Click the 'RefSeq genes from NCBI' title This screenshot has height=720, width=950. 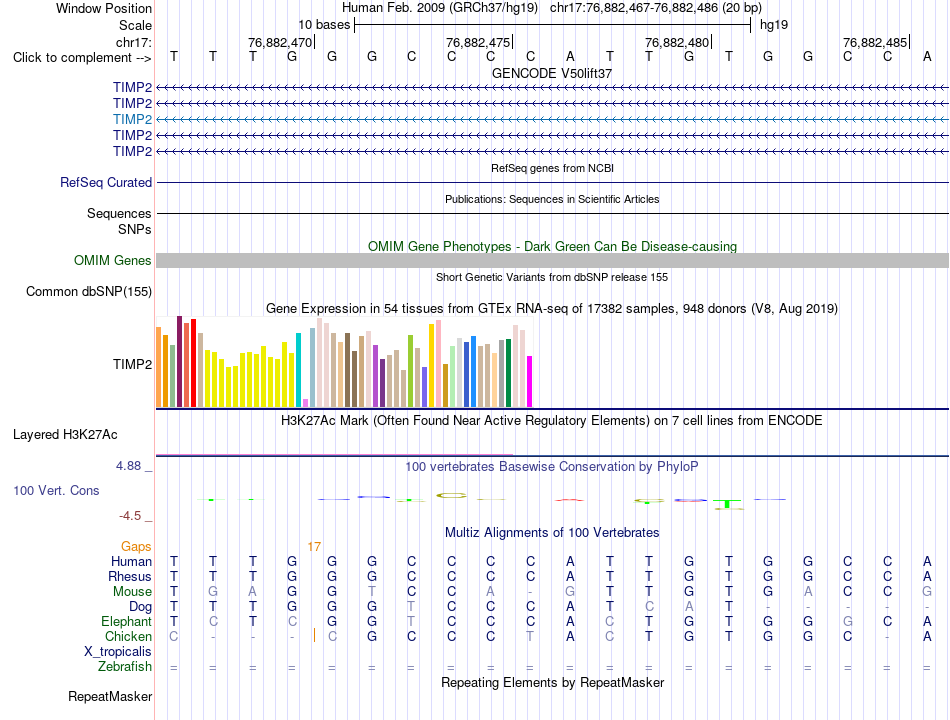pyautogui.click(x=552, y=168)
